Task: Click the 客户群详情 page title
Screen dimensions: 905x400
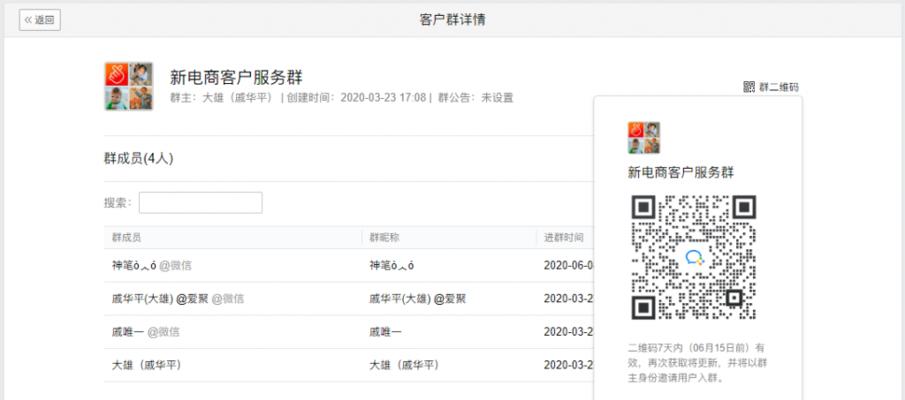Action: (452, 20)
